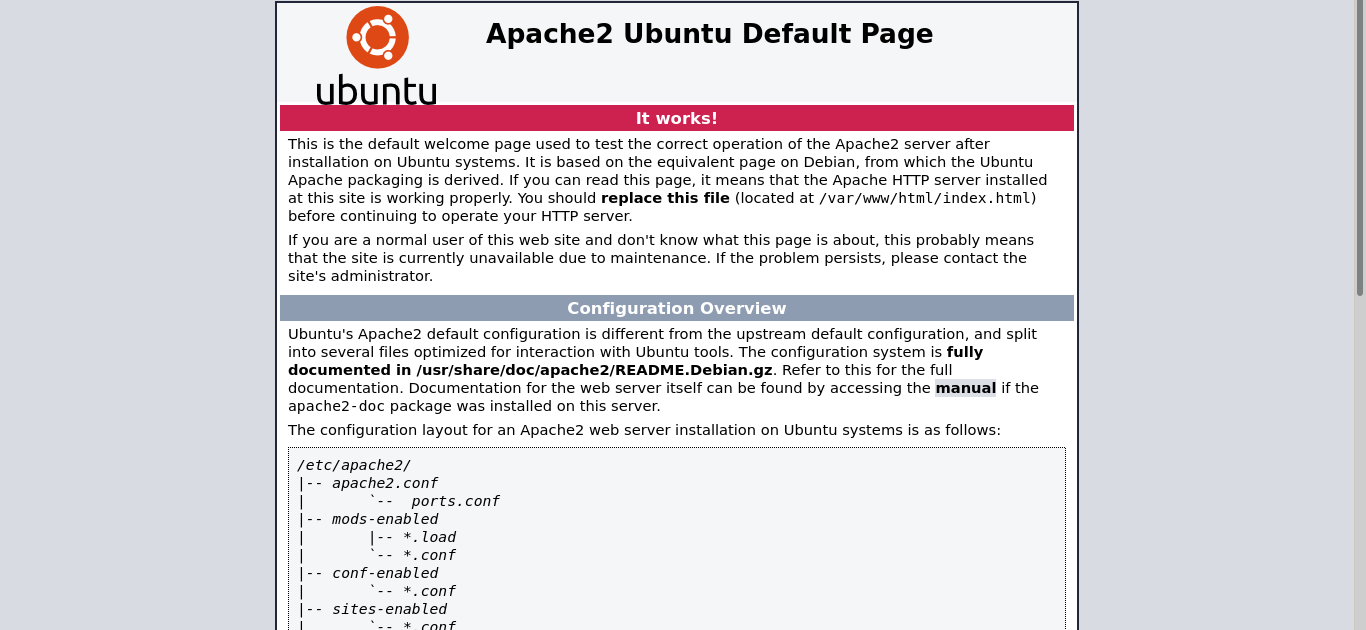Screen dimensions: 1366x630
Task: Click the red It works! banner
Action: pyautogui.click(x=676, y=118)
